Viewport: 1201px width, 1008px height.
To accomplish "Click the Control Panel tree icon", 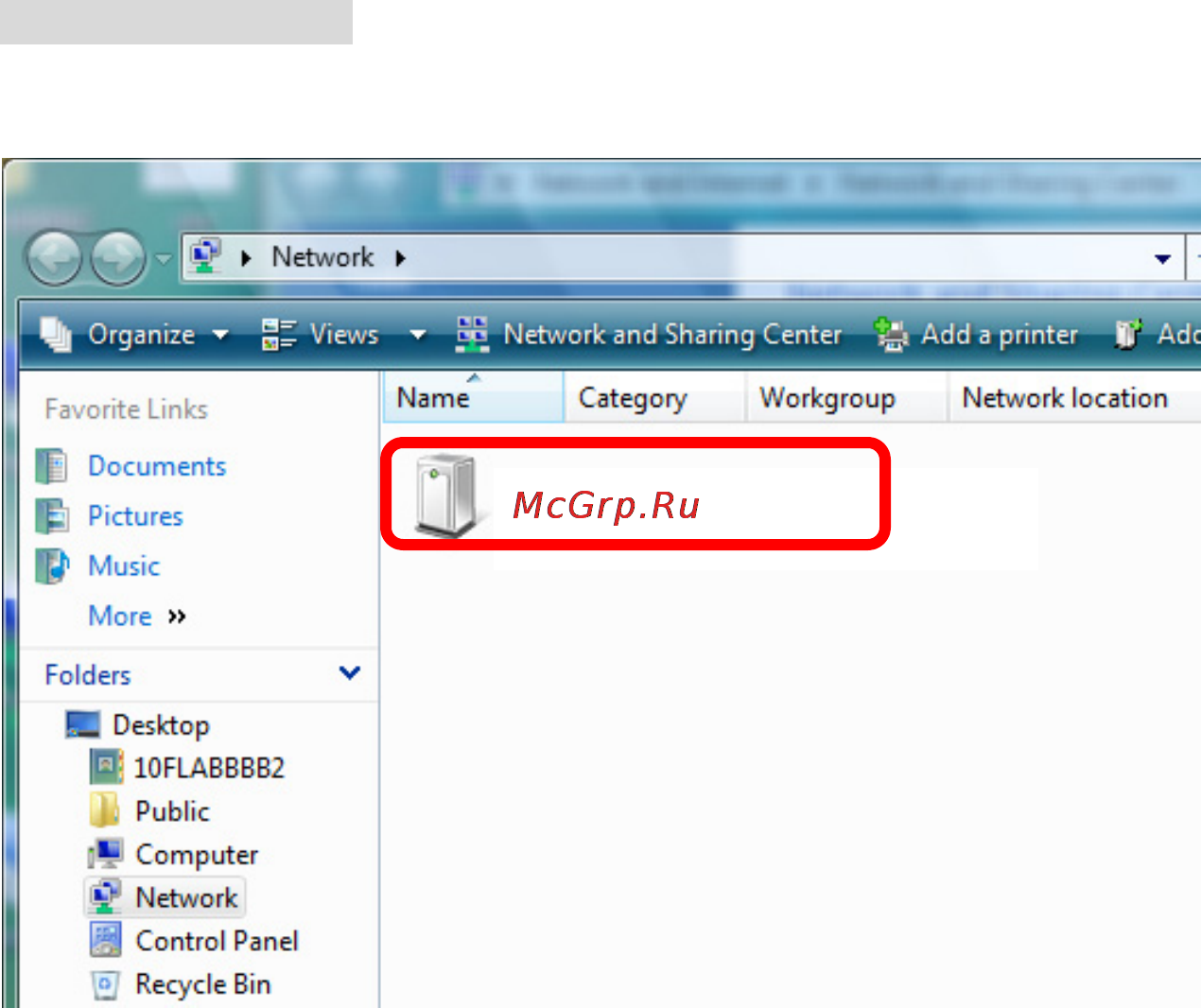I will click(106, 940).
